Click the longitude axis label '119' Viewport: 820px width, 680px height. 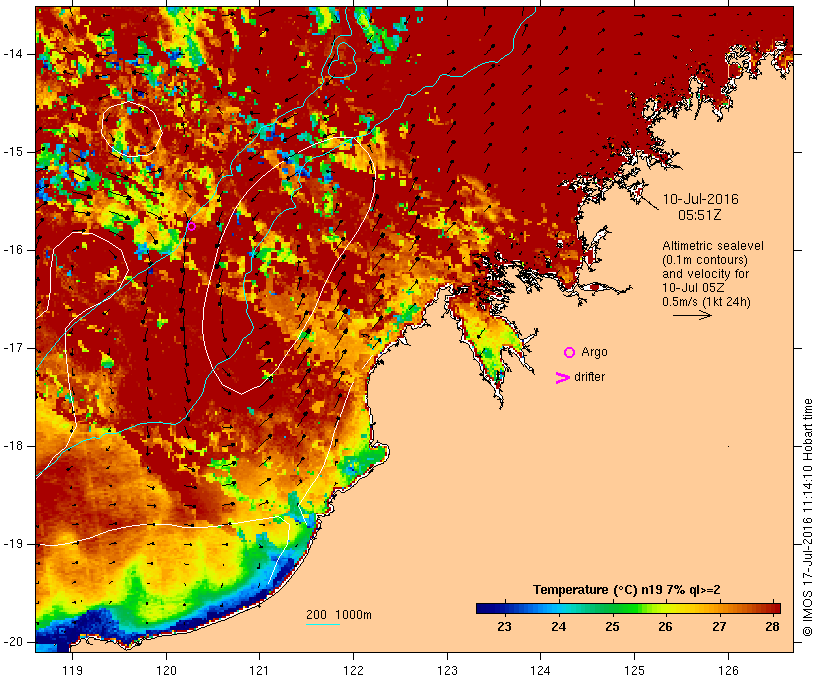click(x=72, y=670)
